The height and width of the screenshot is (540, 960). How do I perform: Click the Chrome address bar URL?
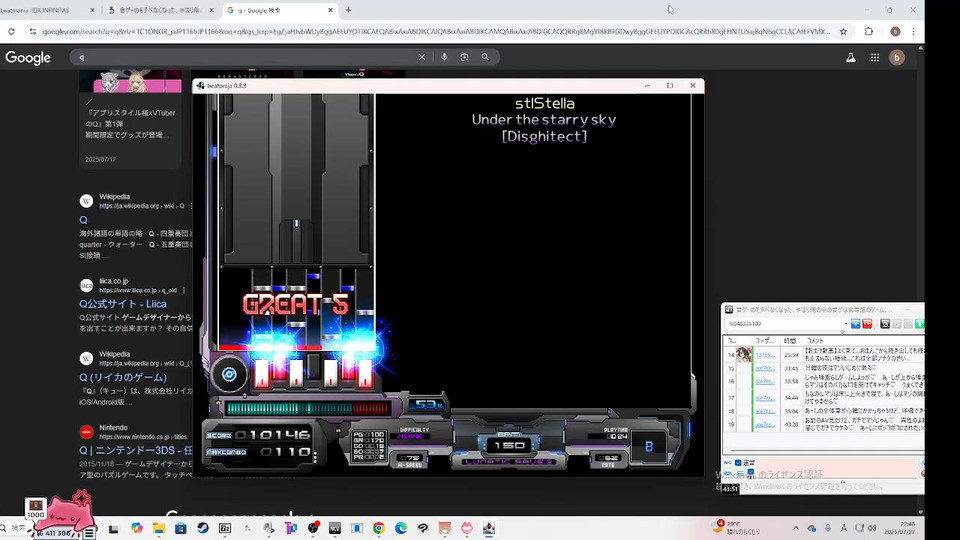click(436, 31)
